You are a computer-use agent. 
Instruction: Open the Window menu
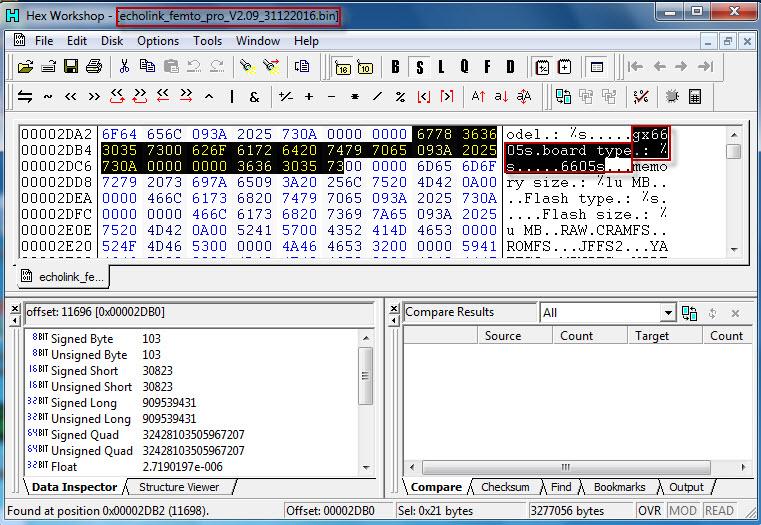pos(258,41)
